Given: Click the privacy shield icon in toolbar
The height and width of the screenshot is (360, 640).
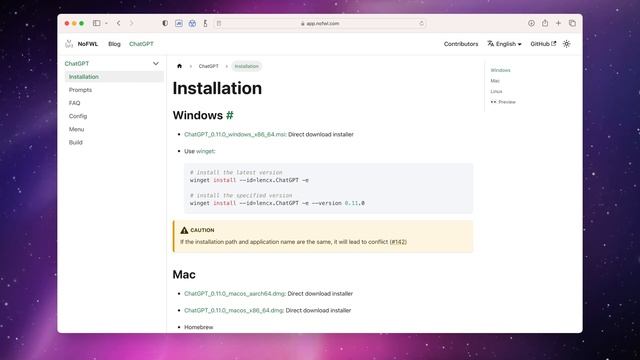Looking at the screenshot, I should click(165, 23).
